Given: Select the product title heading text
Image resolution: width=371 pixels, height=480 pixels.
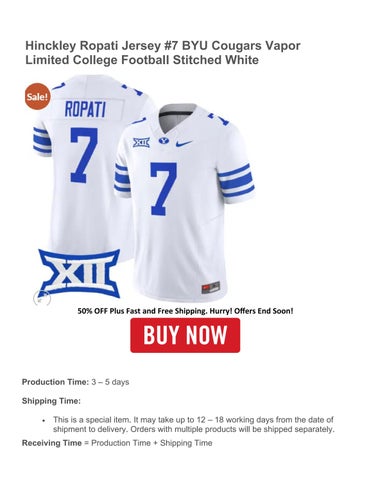Looking at the screenshot, I should coord(163,53).
